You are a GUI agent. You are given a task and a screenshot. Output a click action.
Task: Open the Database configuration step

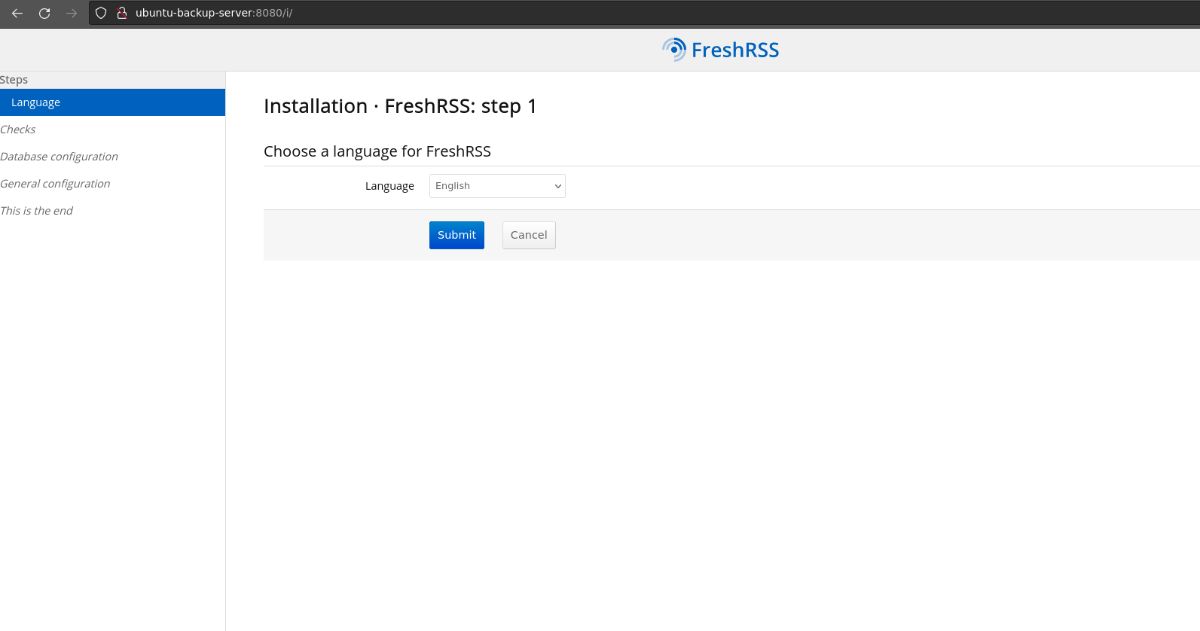(x=59, y=156)
